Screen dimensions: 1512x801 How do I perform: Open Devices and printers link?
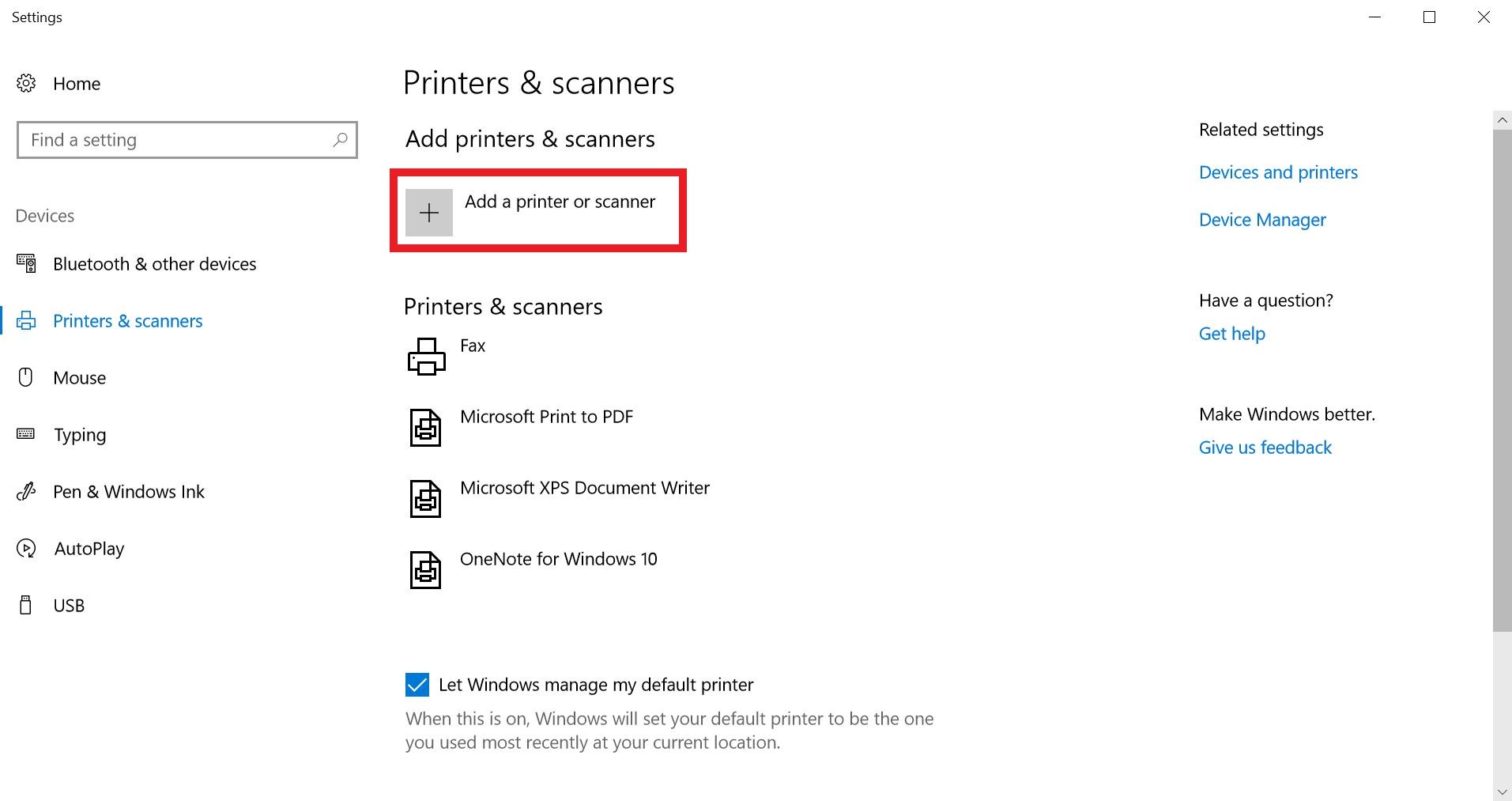point(1278,172)
